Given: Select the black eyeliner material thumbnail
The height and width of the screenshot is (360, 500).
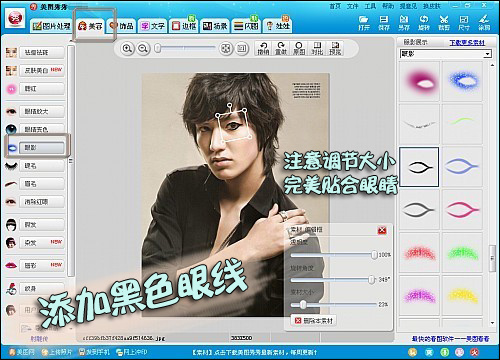Looking at the screenshot, I should click(x=419, y=167).
